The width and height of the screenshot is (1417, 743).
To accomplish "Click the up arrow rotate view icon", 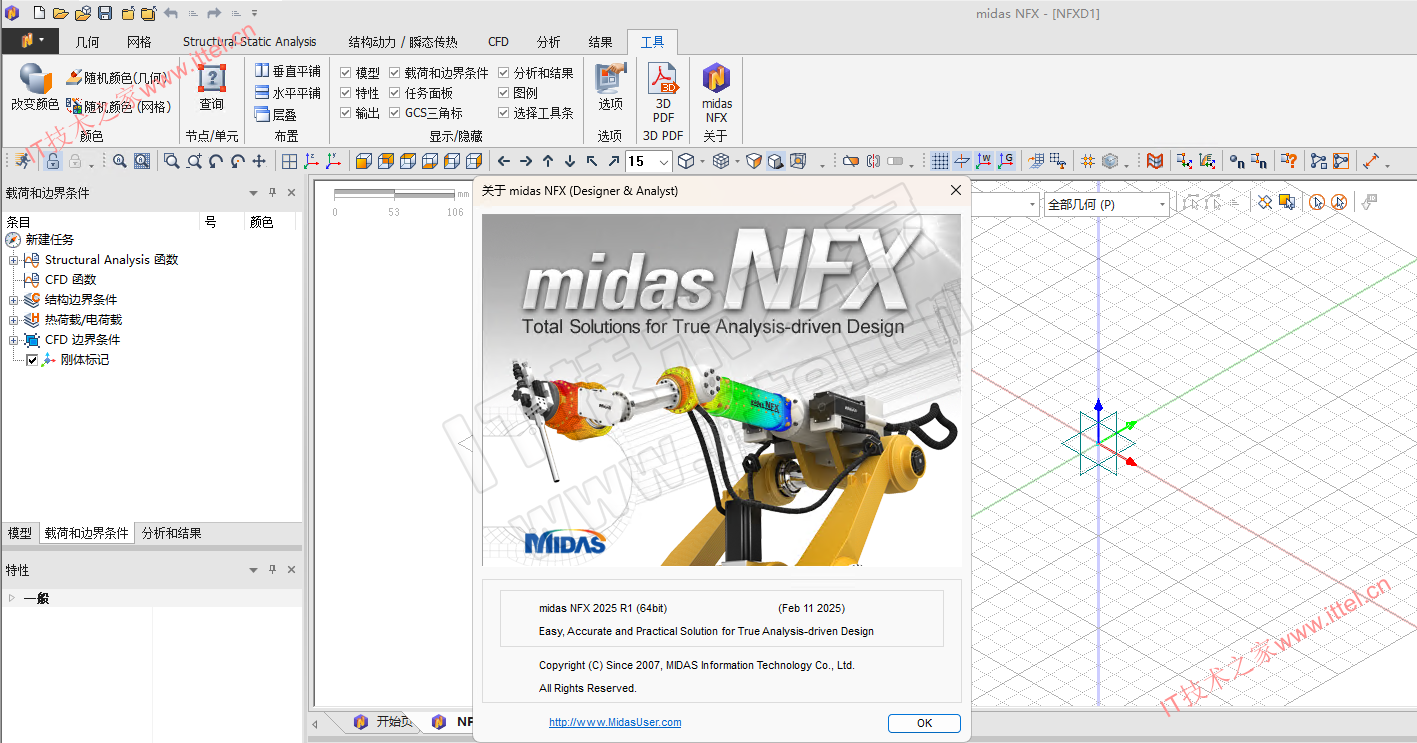I will click(x=548, y=161).
